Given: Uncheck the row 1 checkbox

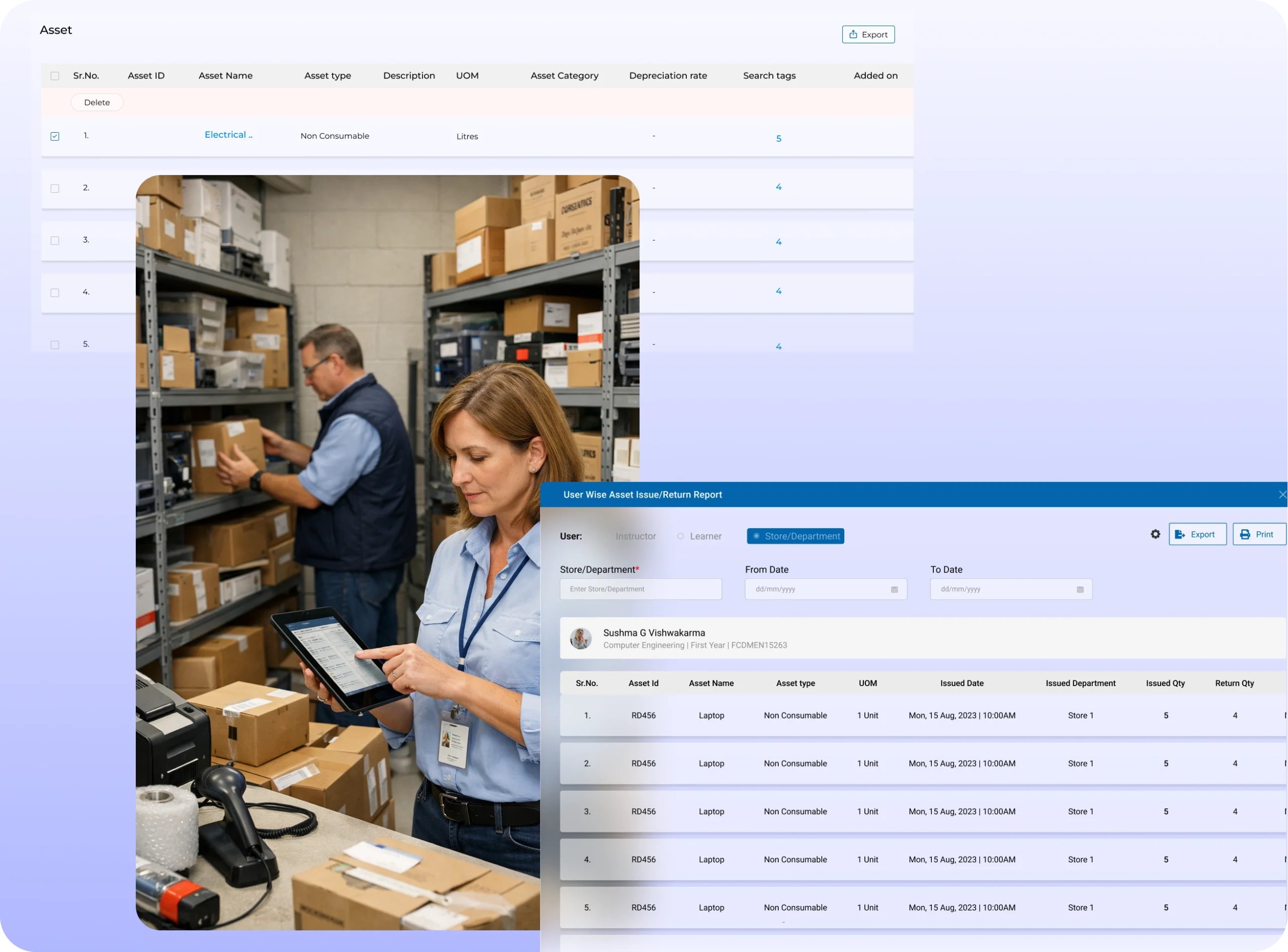Looking at the screenshot, I should pyautogui.click(x=55, y=137).
